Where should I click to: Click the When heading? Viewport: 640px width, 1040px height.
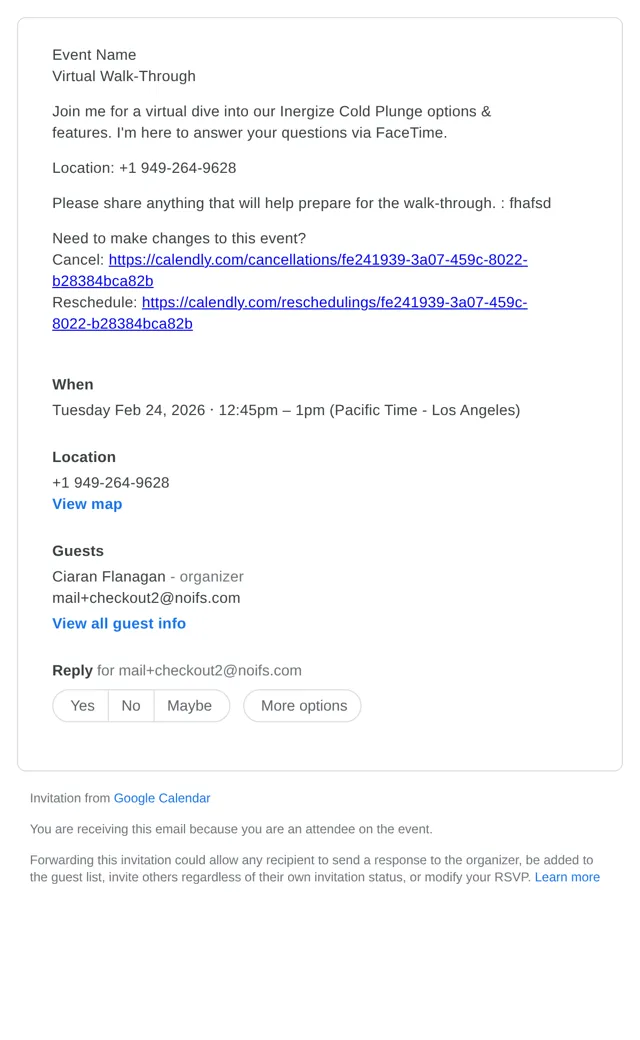pyautogui.click(x=73, y=385)
